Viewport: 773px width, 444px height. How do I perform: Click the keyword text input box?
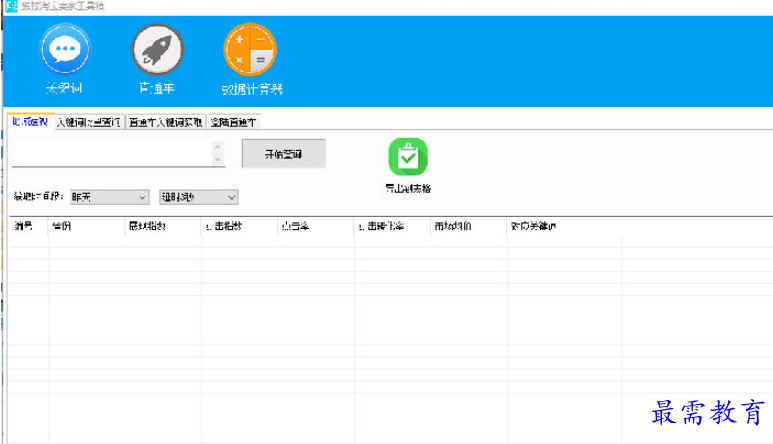pos(110,153)
